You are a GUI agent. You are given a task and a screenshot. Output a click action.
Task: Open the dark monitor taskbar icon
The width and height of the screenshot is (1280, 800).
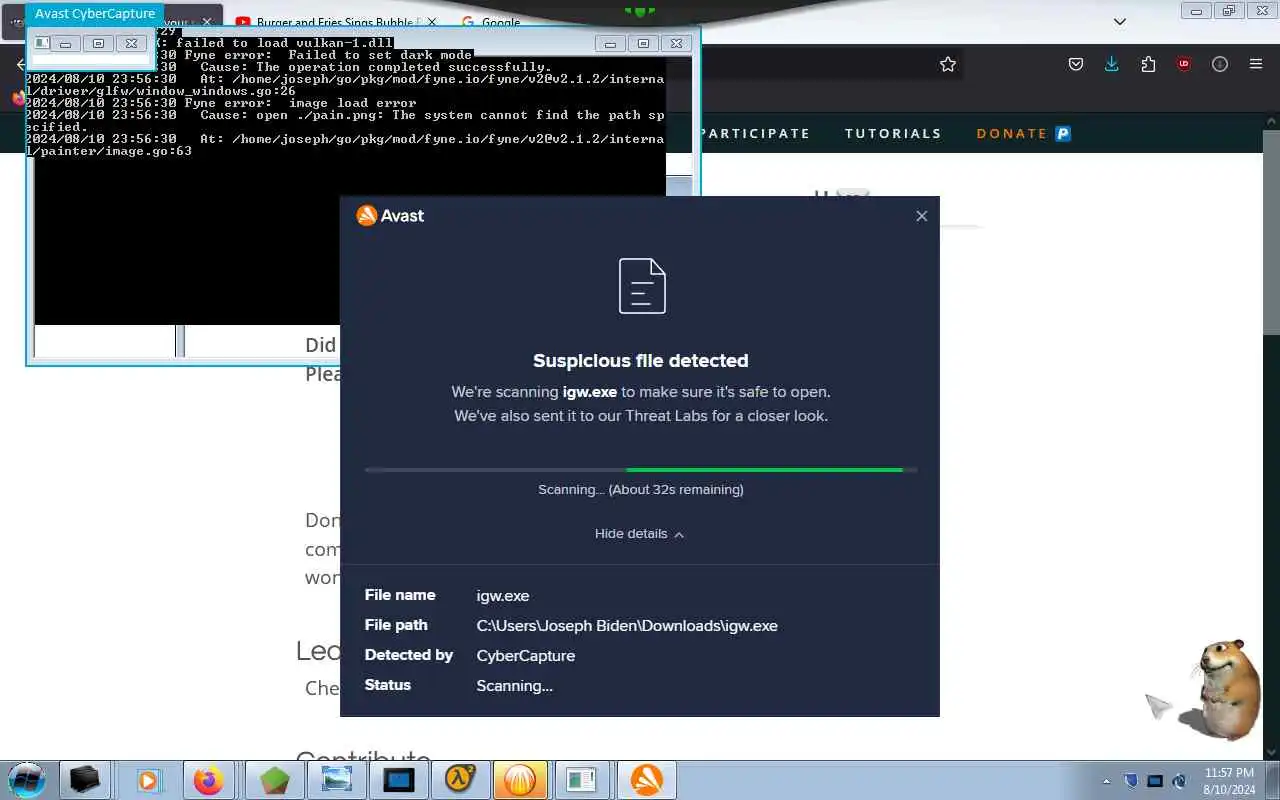click(x=399, y=780)
